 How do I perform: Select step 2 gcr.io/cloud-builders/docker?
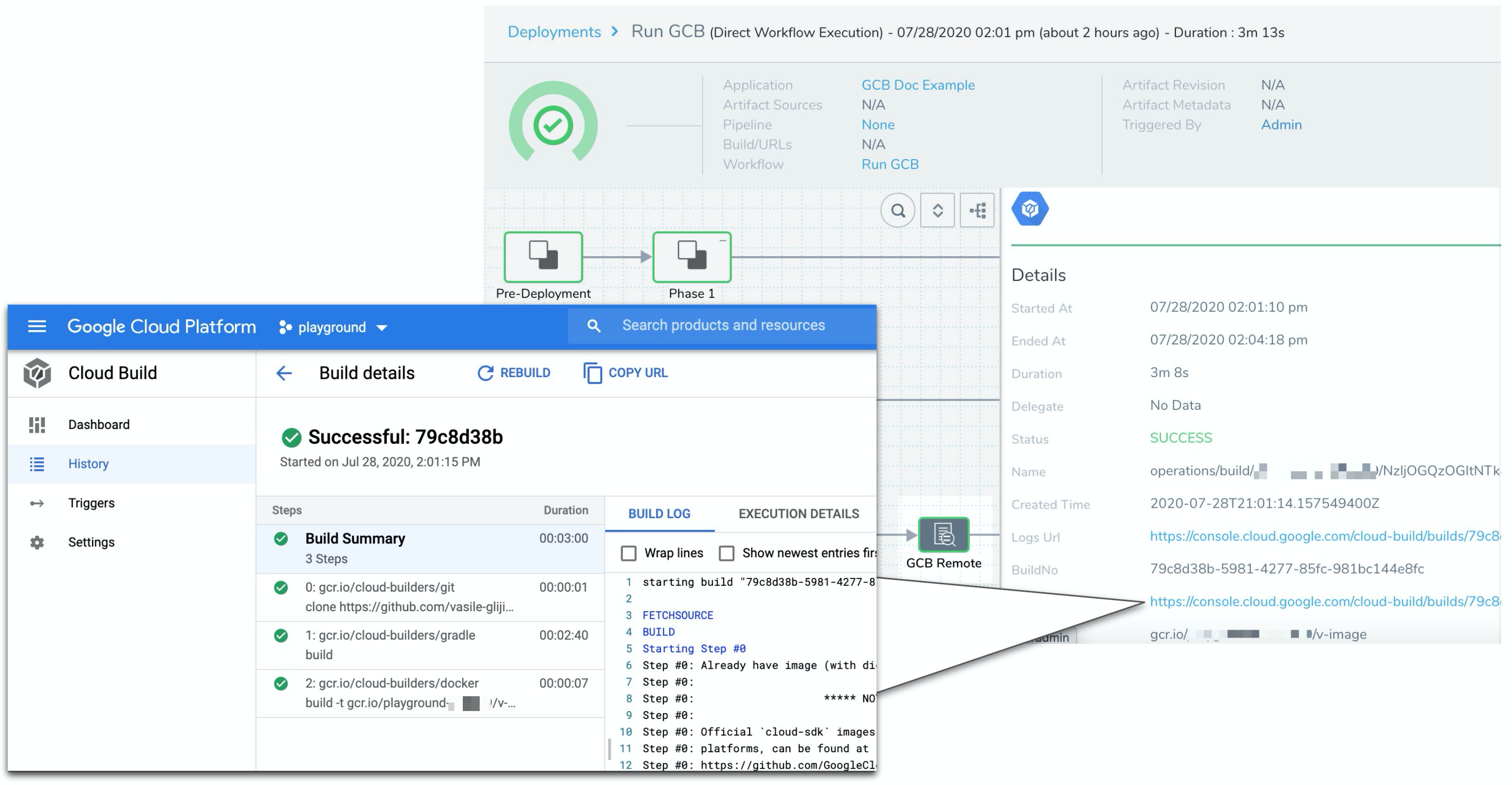point(430,694)
